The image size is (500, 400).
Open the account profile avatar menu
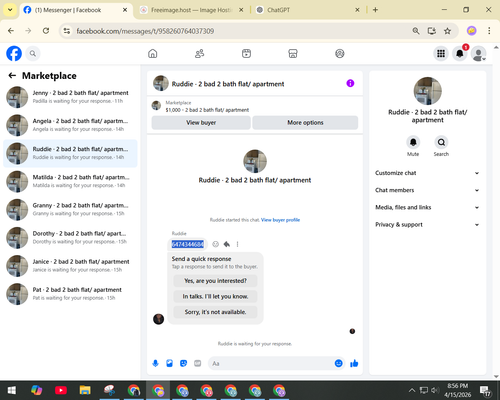(x=479, y=53)
